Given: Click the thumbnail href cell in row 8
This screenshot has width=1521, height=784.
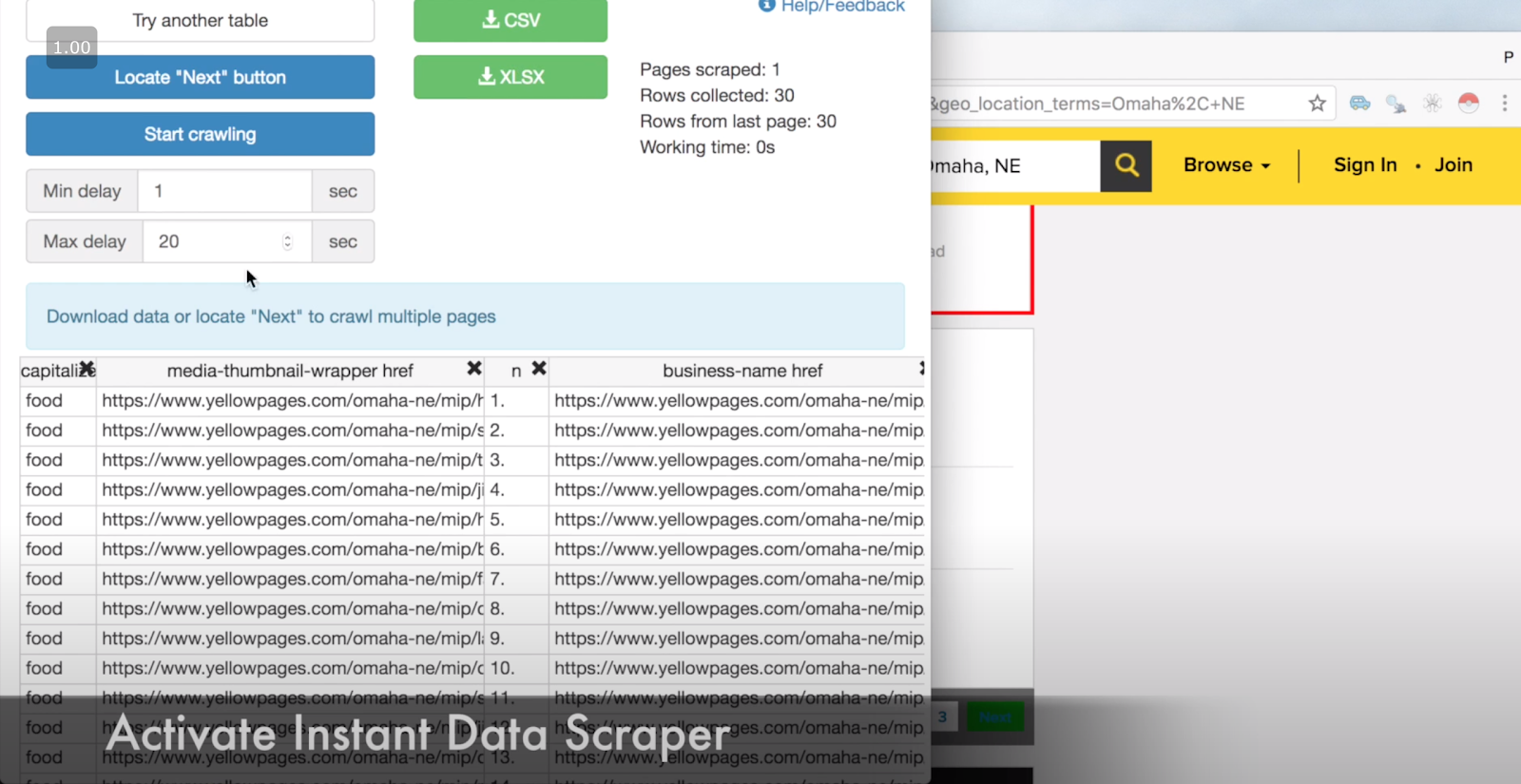Looking at the screenshot, I should (290, 608).
